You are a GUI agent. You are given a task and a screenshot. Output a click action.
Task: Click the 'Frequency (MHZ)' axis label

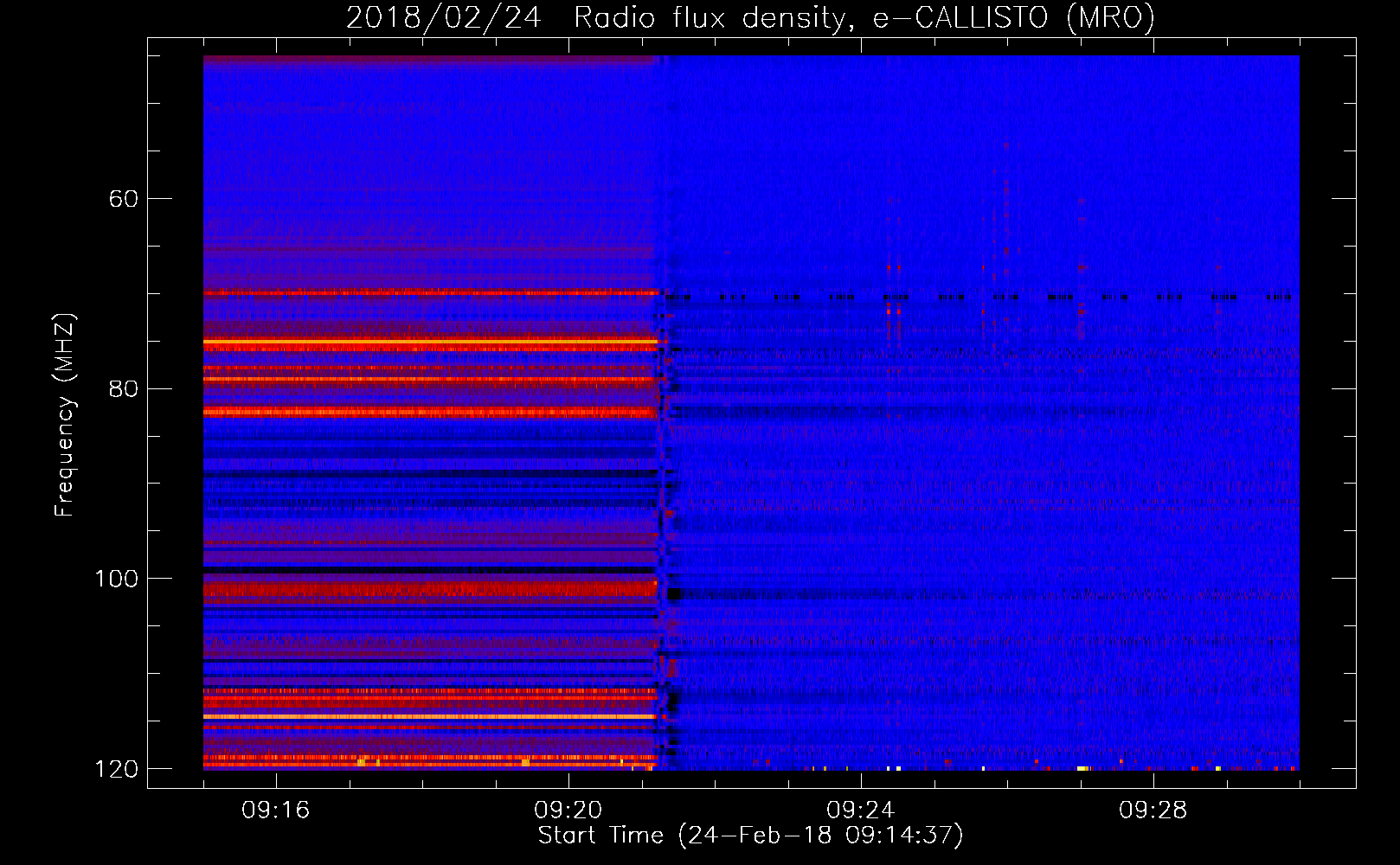(65, 415)
